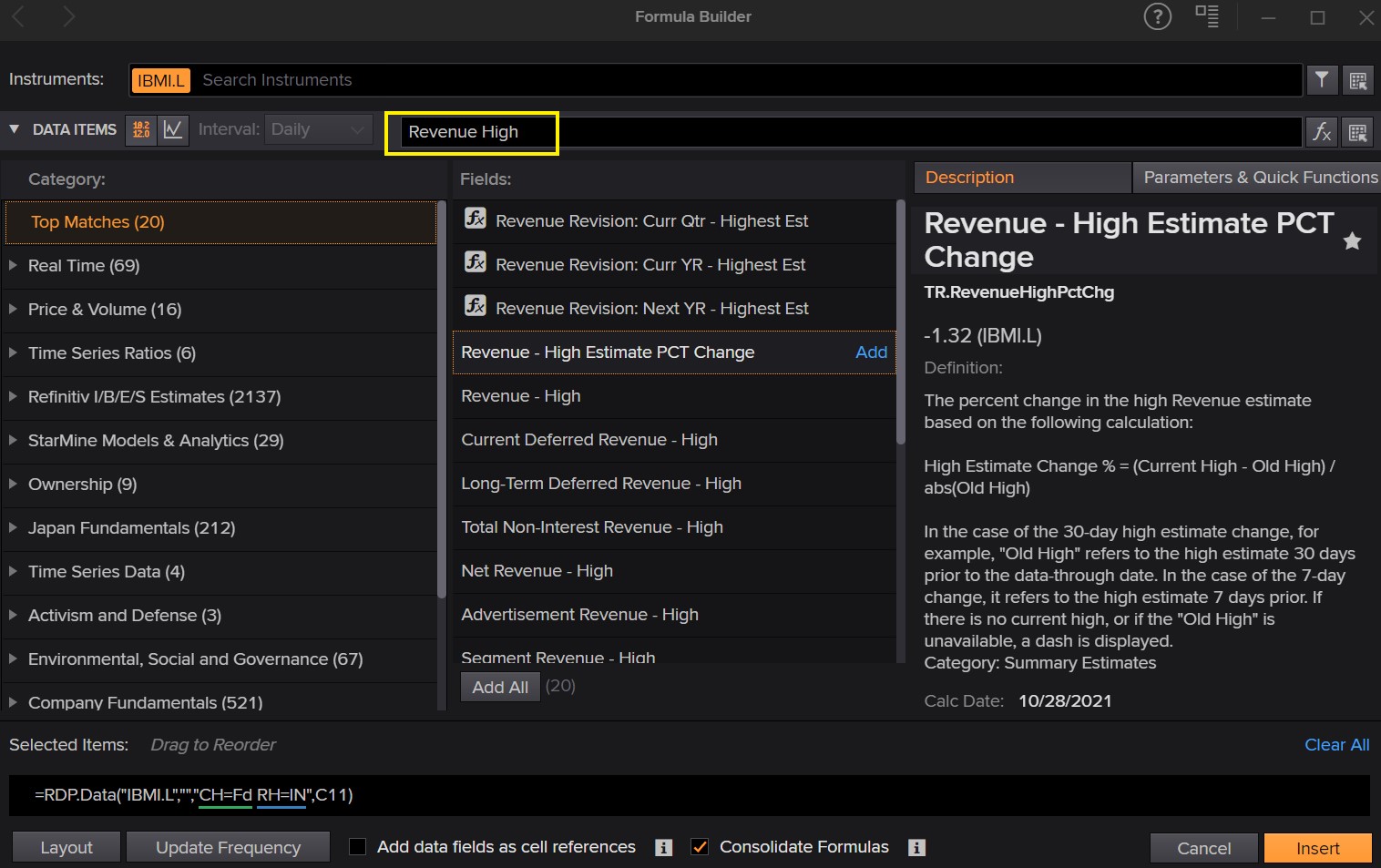Insert the formula with Insert button
The height and width of the screenshot is (868, 1381).
pyautogui.click(x=1317, y=848)
